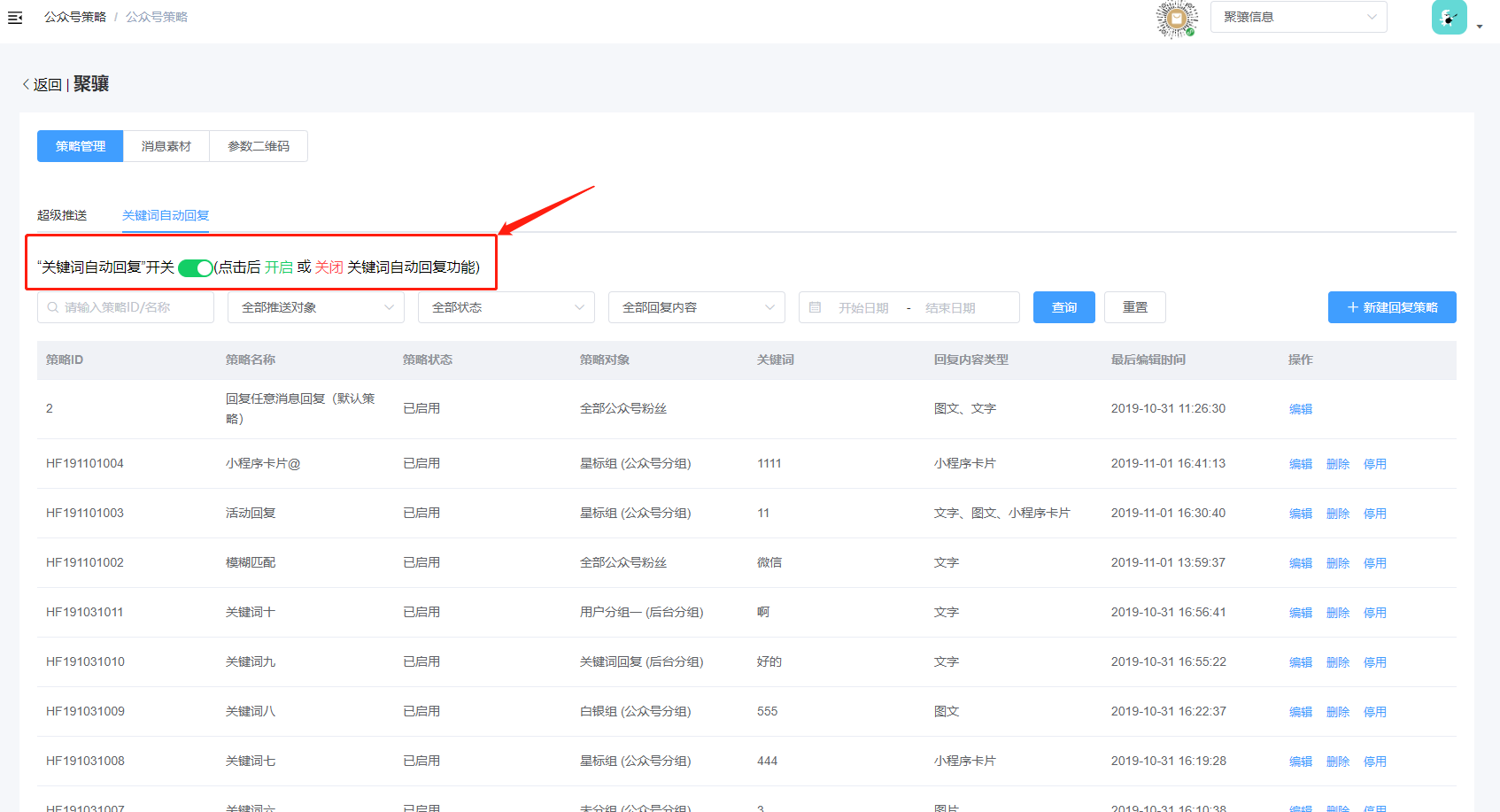Click the 重置 button
Image resolution: width=1500 pixels, height=812 pixels.
1134,307
